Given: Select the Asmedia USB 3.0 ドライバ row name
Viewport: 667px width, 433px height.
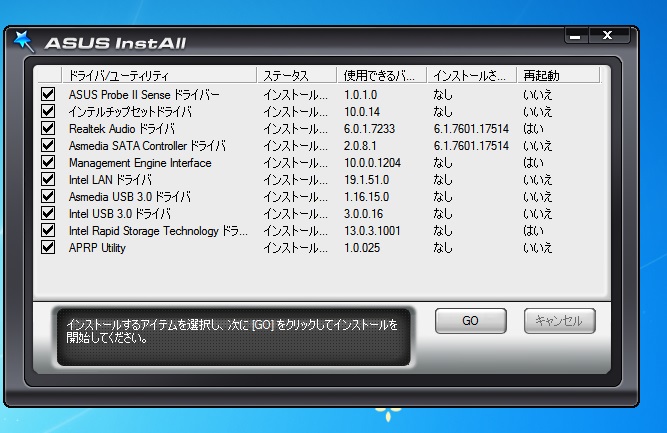Looking at the screenshot, I should [x=130, y=197].
